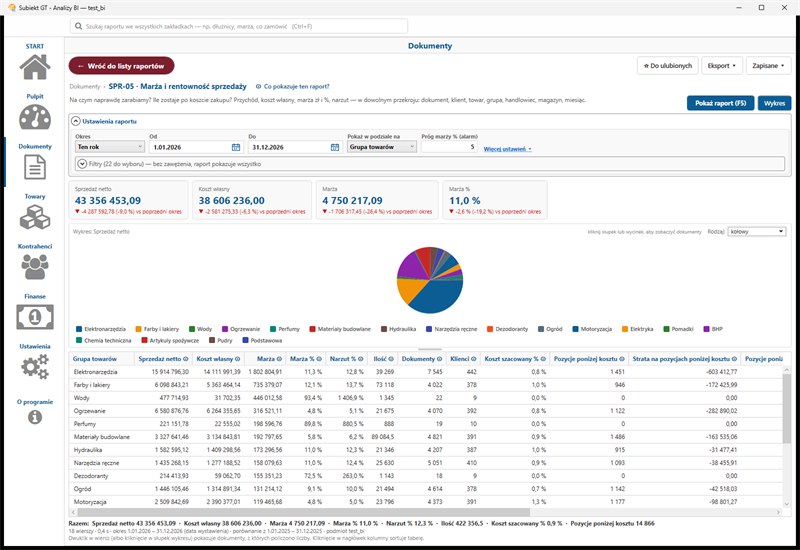
Task: Click the Subiekt GT title bar app icon
Action: tap(12, 8)
